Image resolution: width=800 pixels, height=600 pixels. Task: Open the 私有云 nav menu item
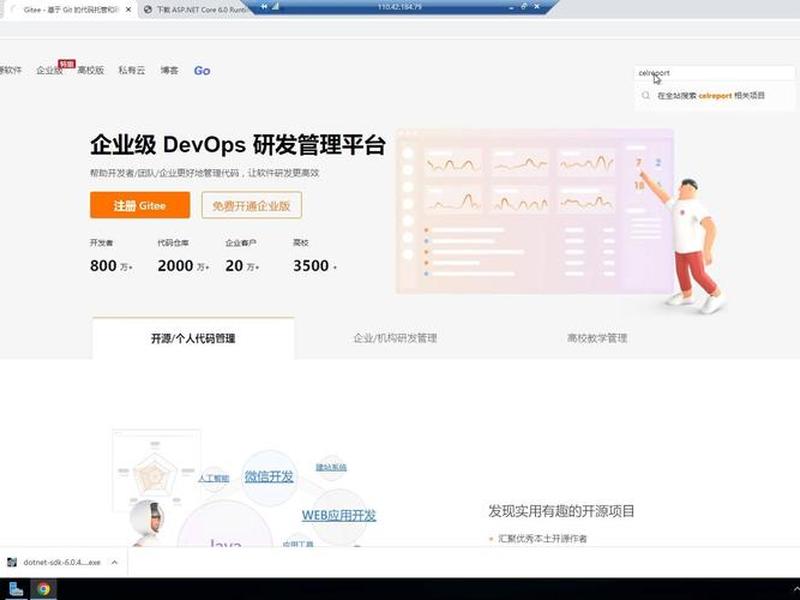[132, 70]
